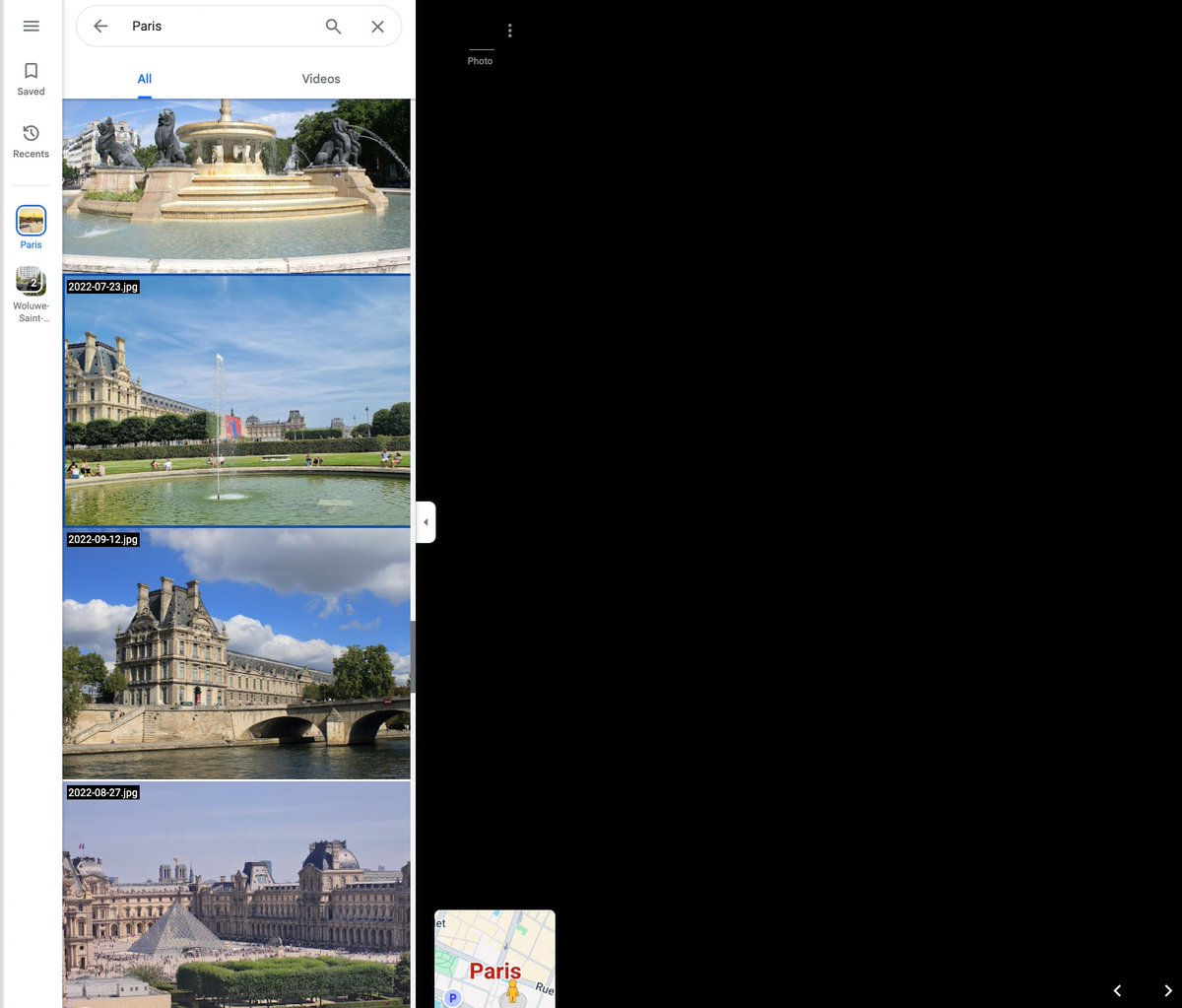Open the Recents history panel
Viewport: 1182px width, 1008px height.
(31, 141)
